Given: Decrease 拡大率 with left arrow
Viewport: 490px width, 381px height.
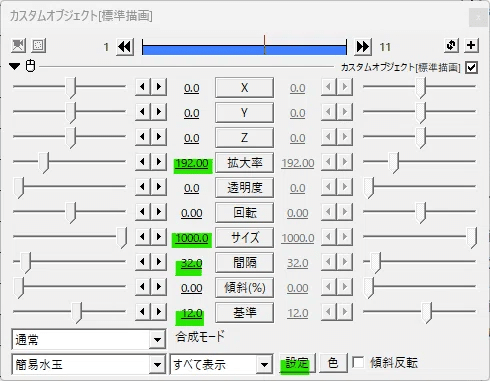Looking at the screenshot, I should click(x=143, y=162).
